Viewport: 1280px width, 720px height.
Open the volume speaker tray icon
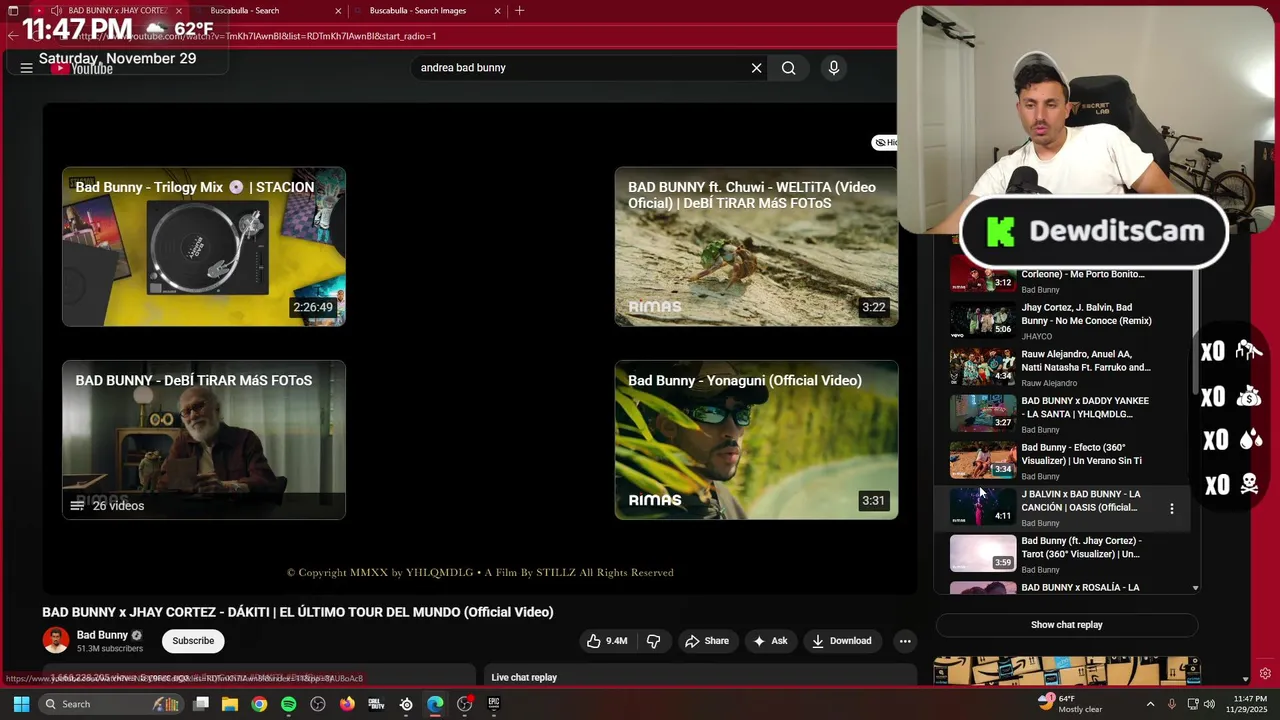tap(1209, 704)
